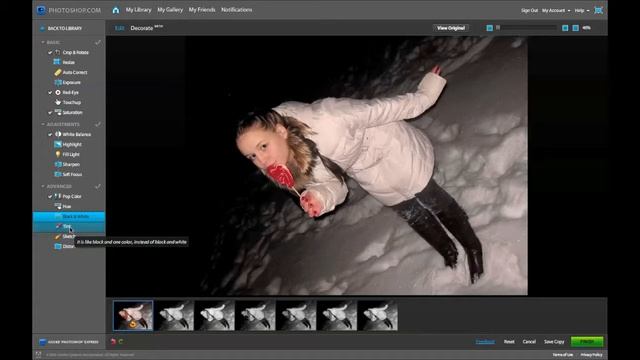
Task: Toggle the Red-Eye applied checkmark
Action: tap(50, 92)
